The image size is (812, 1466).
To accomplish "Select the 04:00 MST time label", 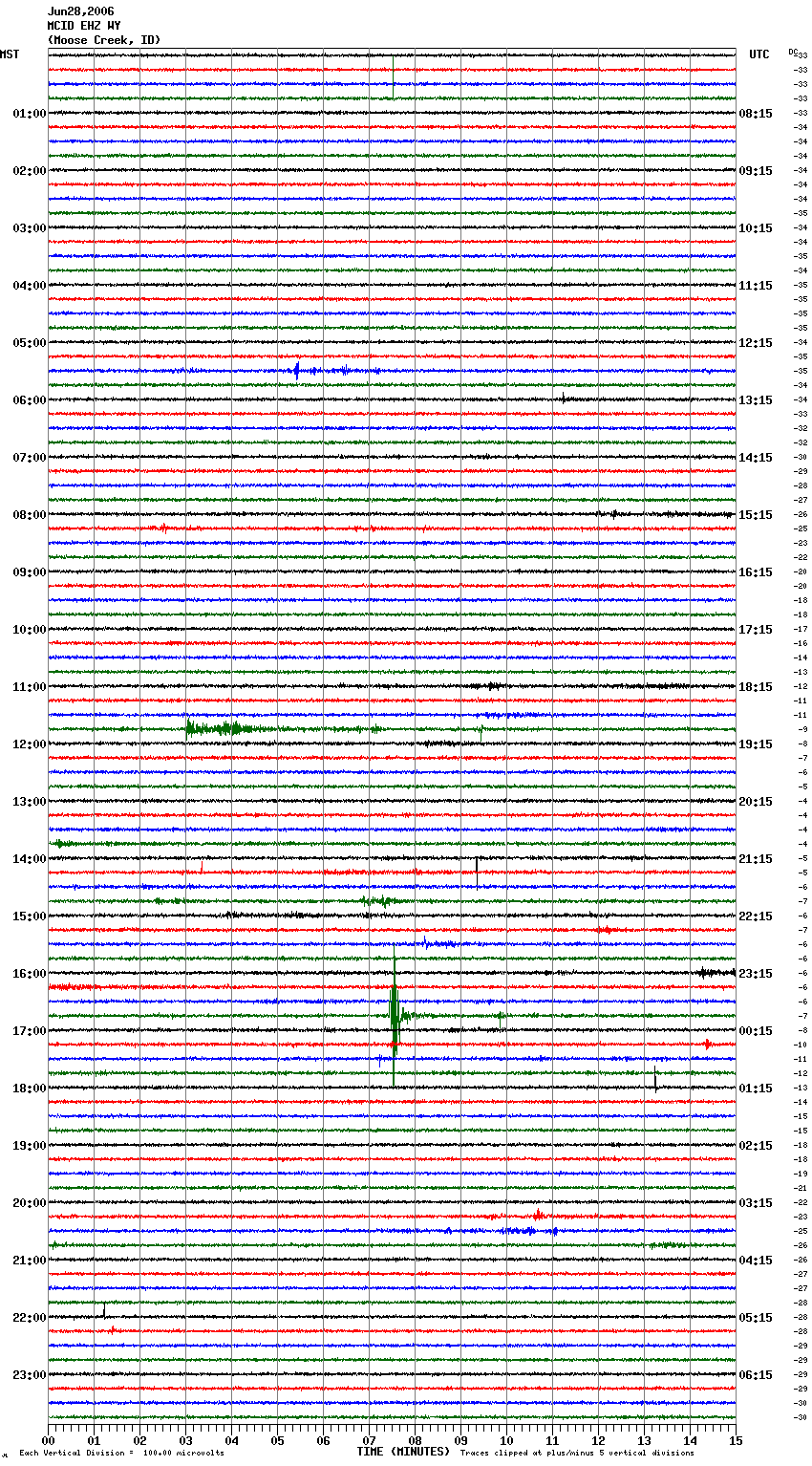I will tap(30, 286).
